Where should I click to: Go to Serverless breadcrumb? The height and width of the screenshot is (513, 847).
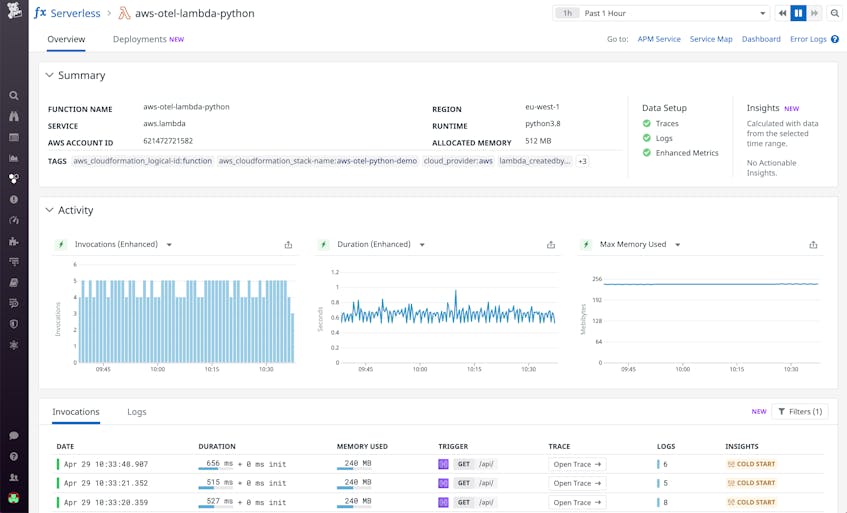point(75,13)
